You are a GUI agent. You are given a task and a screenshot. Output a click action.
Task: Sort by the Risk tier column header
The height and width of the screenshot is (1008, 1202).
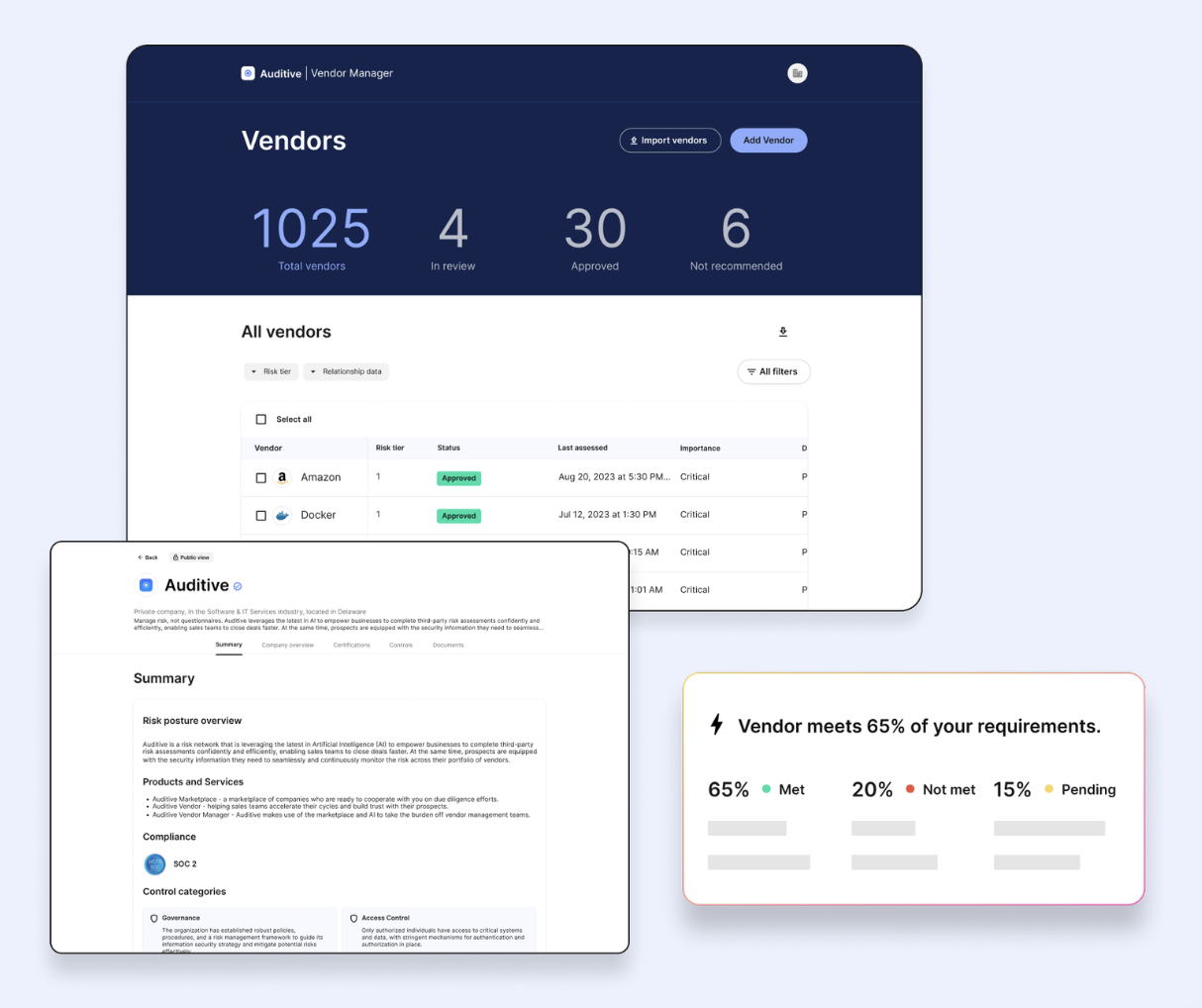click(390, 448)
